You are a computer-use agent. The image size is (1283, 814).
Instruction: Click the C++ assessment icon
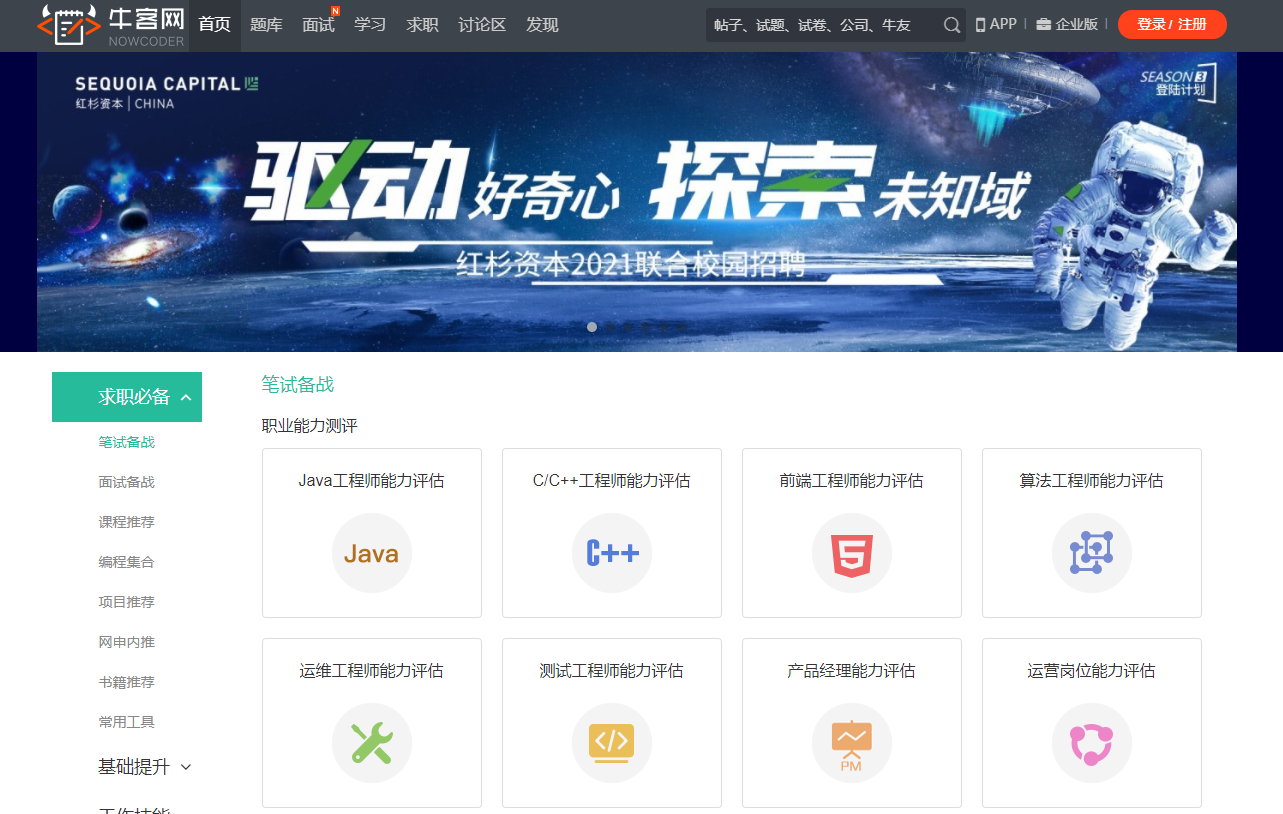pyautogui.click(x=612, y=553)
